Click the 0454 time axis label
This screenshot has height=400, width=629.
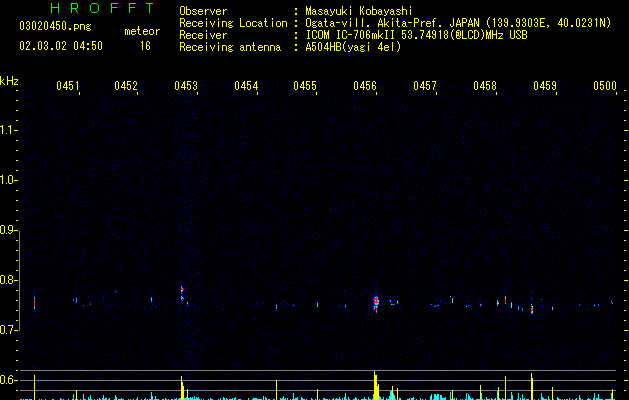click(246, 85)
